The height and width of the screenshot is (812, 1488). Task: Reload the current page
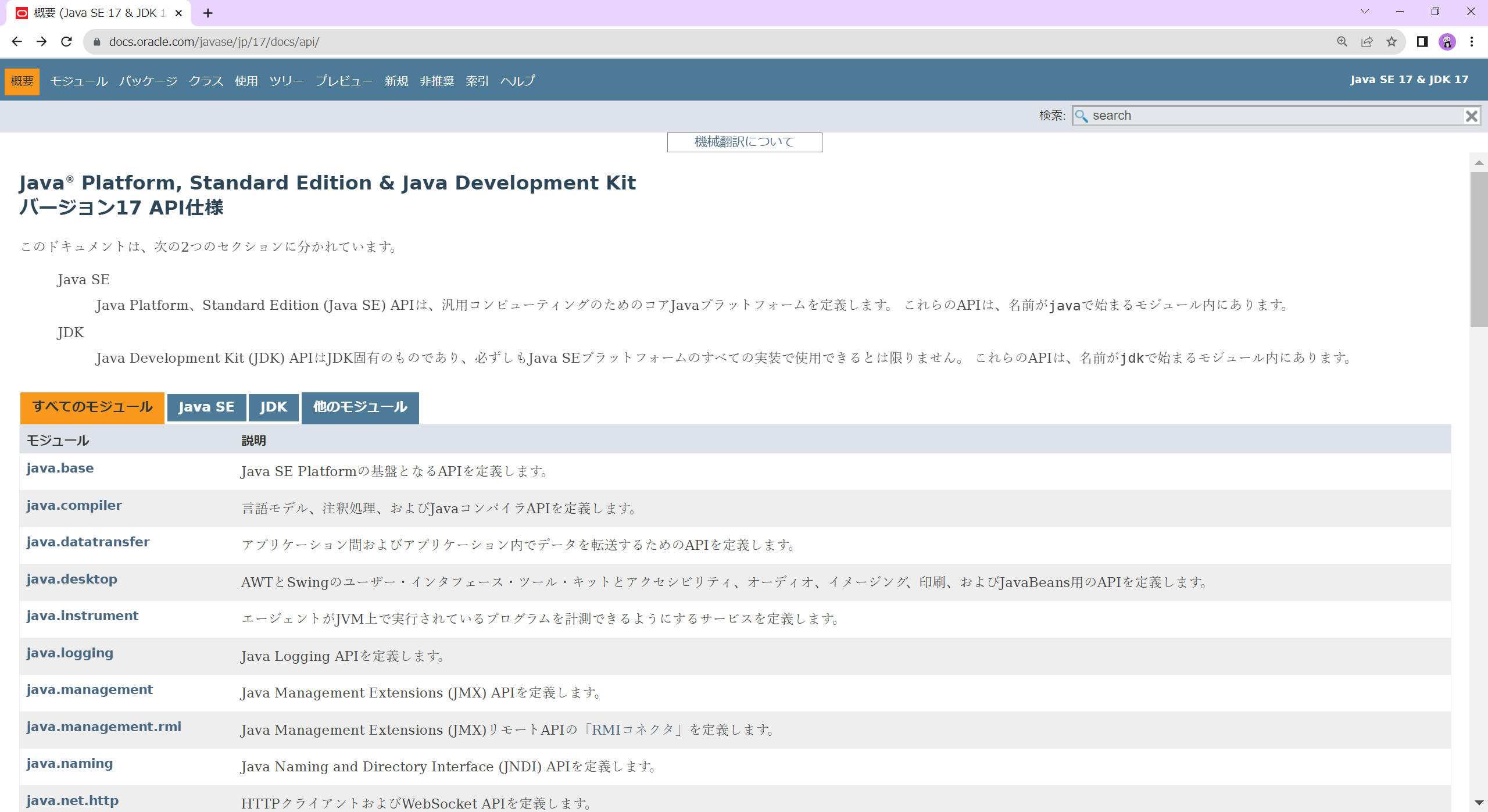click(66, 41)
